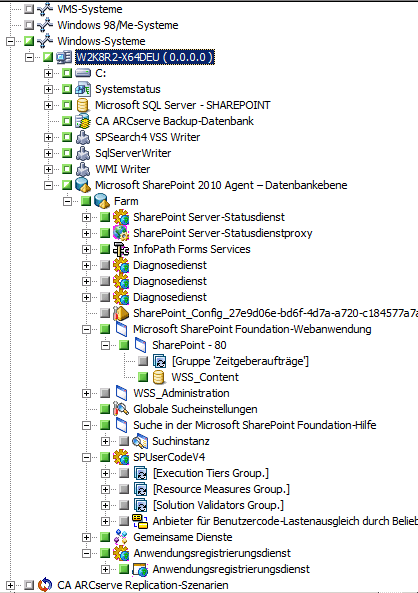Expand the Resource Measures Group node
Screen dimensions: 418x593
click(x=105, y=489)
